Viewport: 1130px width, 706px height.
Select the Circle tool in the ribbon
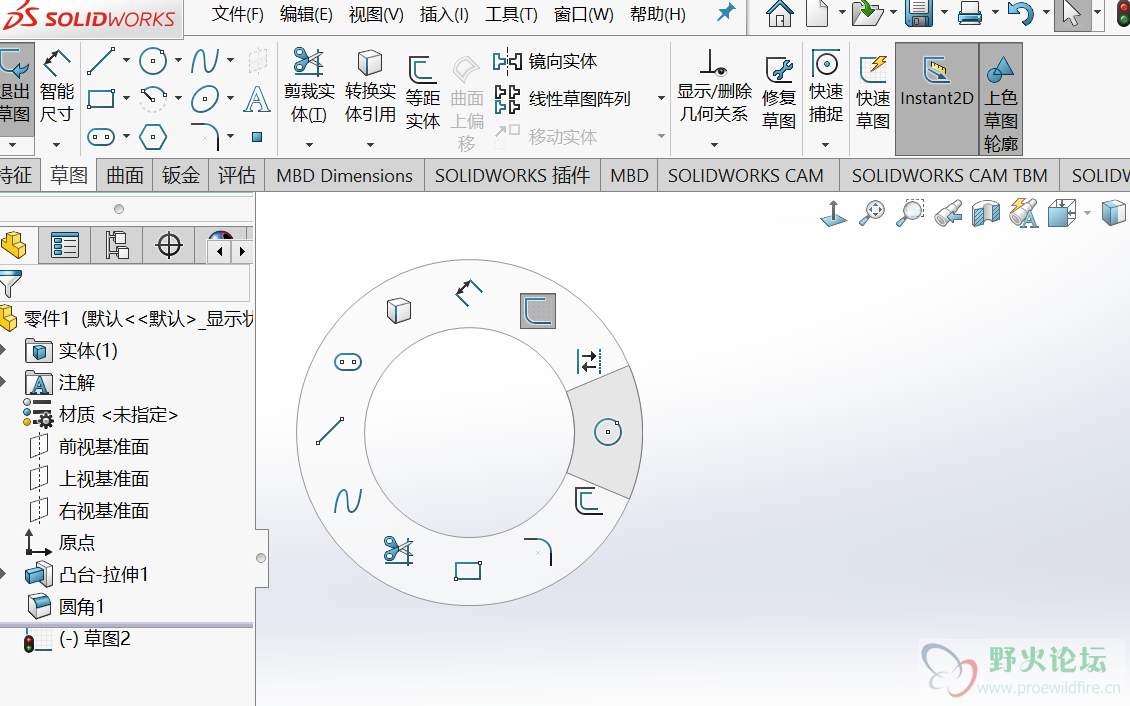point(153,61)
